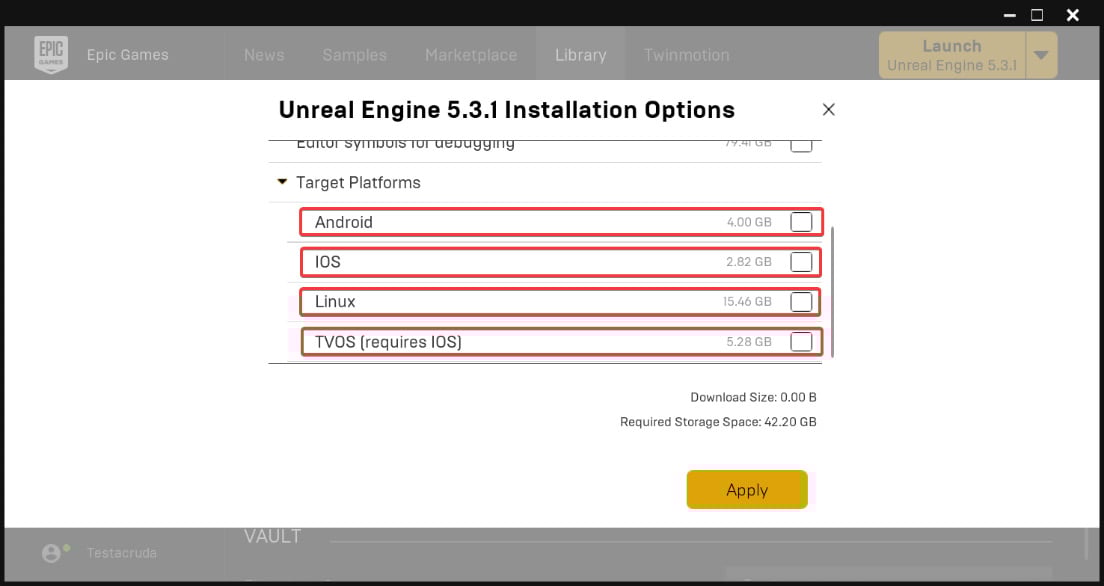Click the Download Size: 0.00 B text
Screen dimensions: 1104x586
[753, 397]
